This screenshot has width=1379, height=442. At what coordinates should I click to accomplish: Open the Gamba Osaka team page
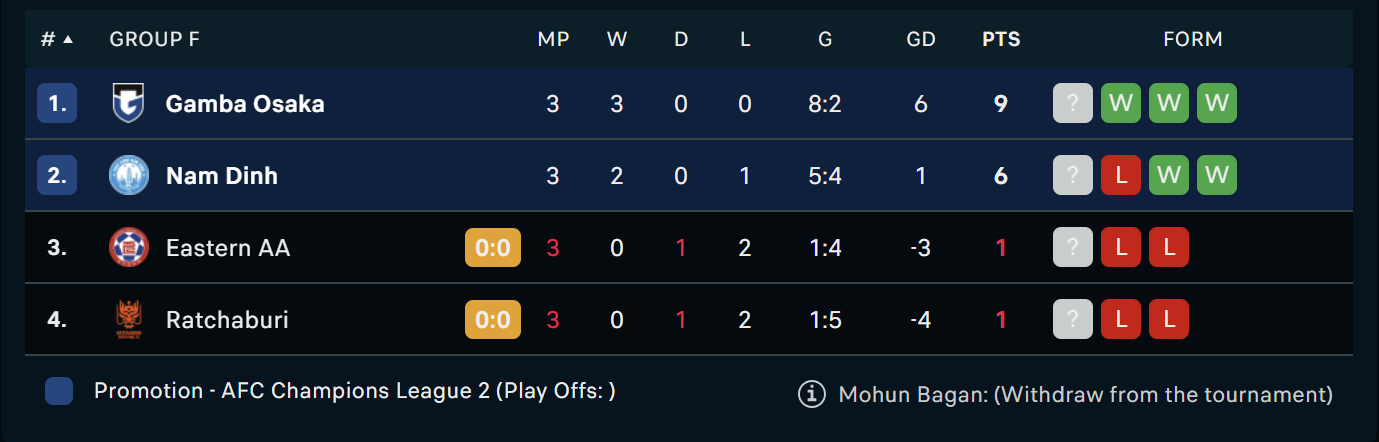click(x=245, y=104)
